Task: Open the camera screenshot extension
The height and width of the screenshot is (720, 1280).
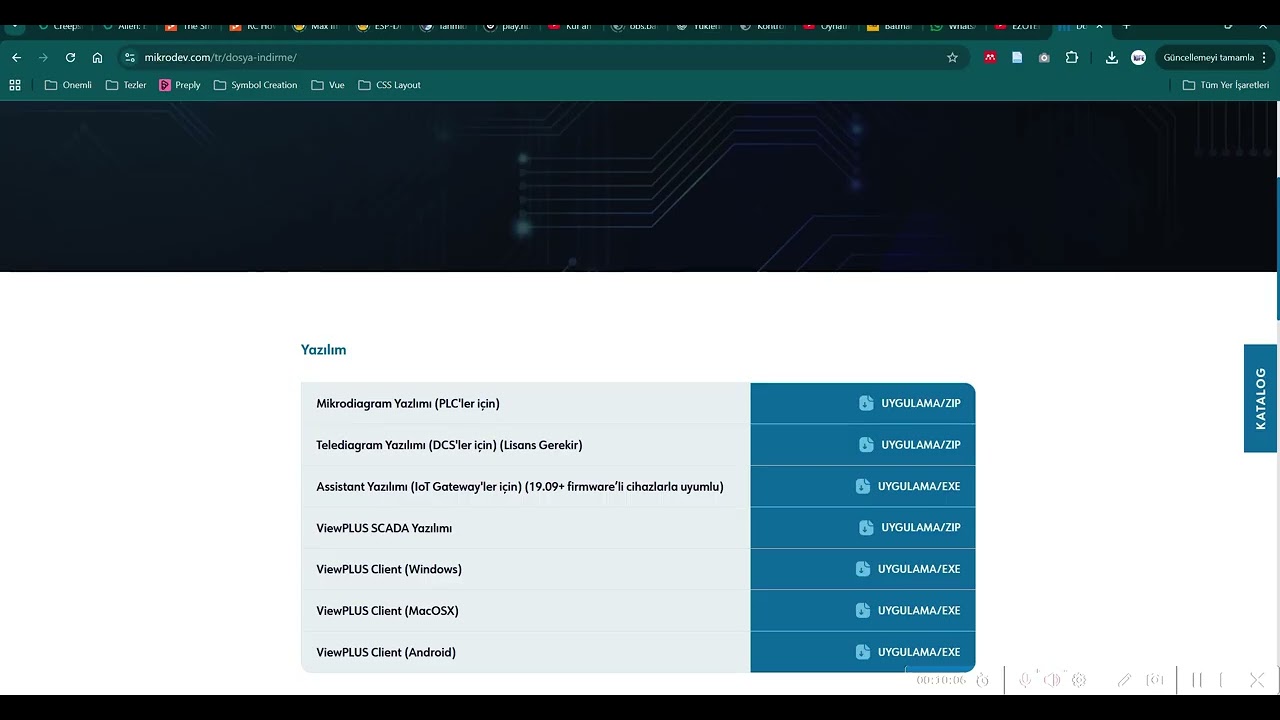Action: [x=1044, y=58]
